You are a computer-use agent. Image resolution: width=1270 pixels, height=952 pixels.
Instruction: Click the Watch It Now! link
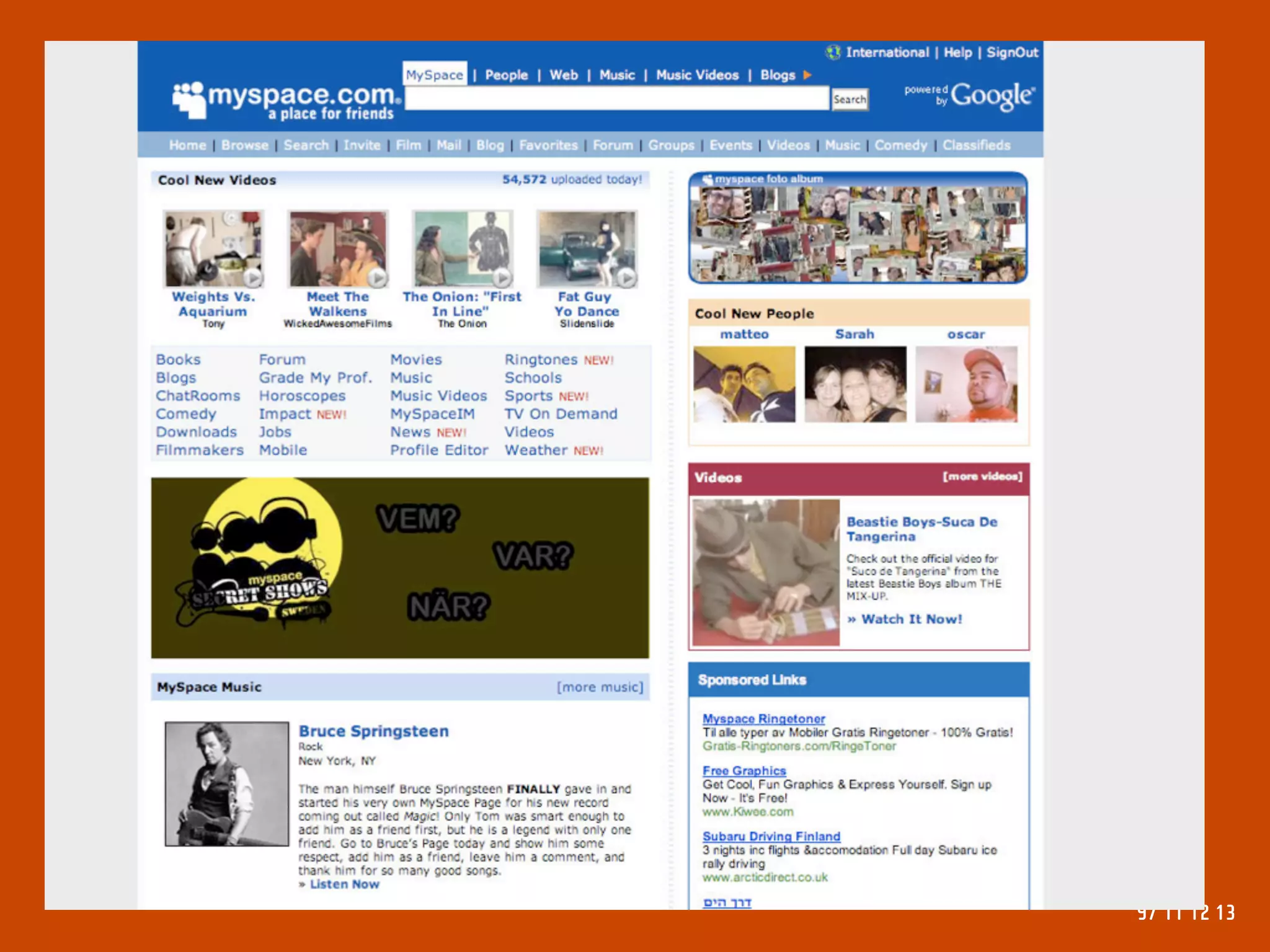coord(911,619)
